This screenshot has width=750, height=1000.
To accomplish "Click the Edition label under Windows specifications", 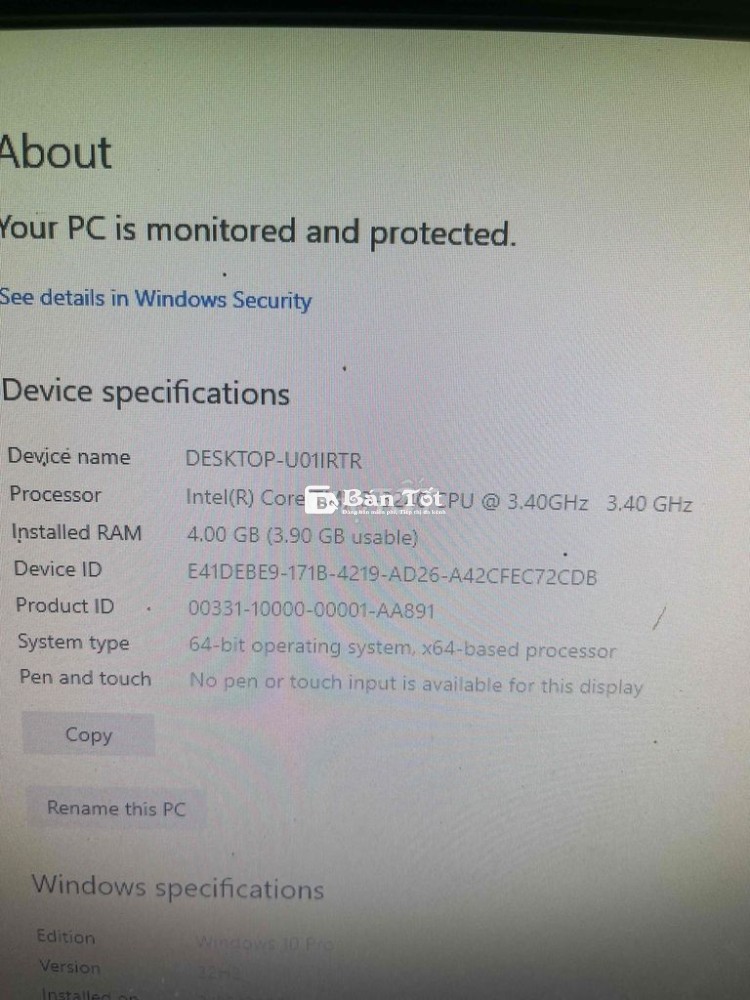I will (66, 937).
